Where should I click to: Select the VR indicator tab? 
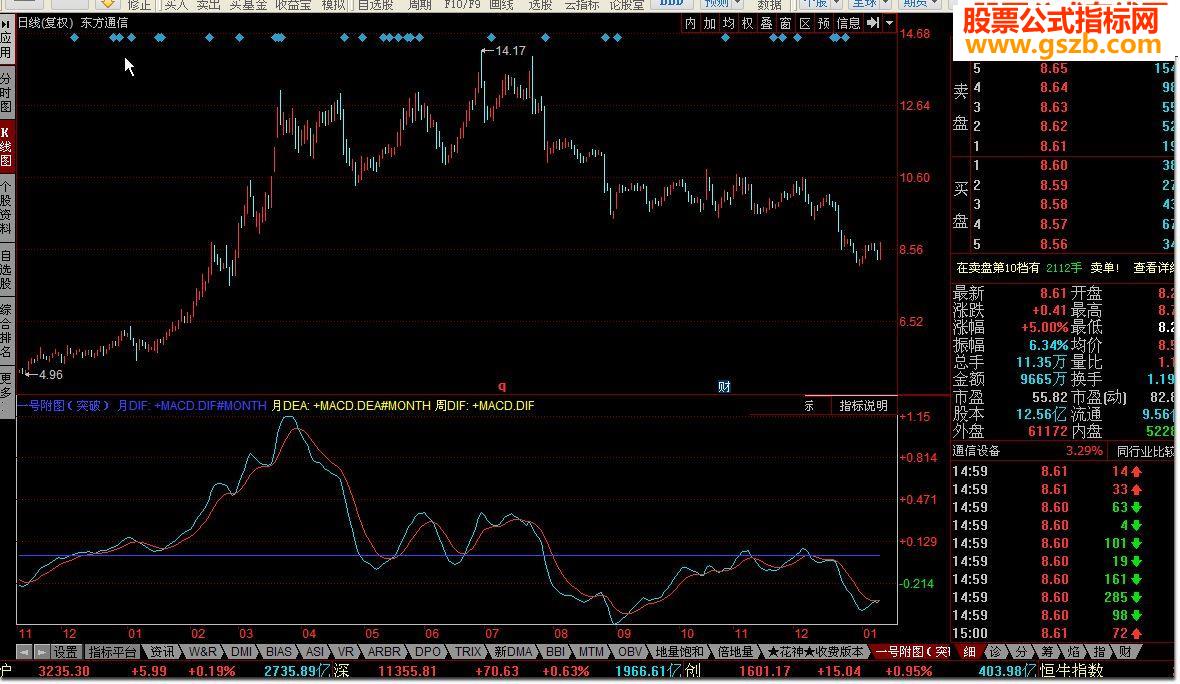(x=345, y=652)
